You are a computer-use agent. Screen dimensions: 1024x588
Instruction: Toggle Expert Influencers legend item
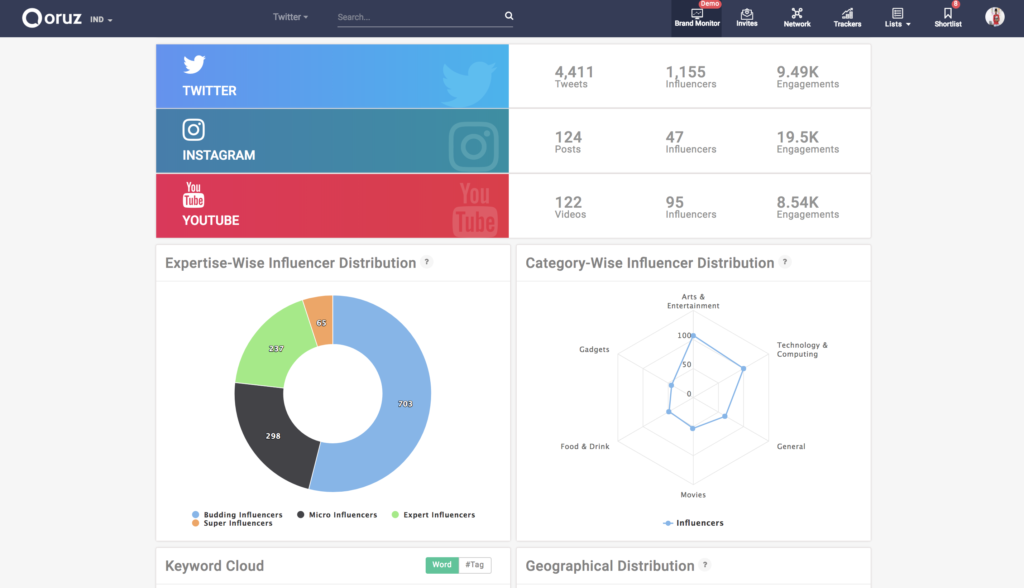pos(433,515)
